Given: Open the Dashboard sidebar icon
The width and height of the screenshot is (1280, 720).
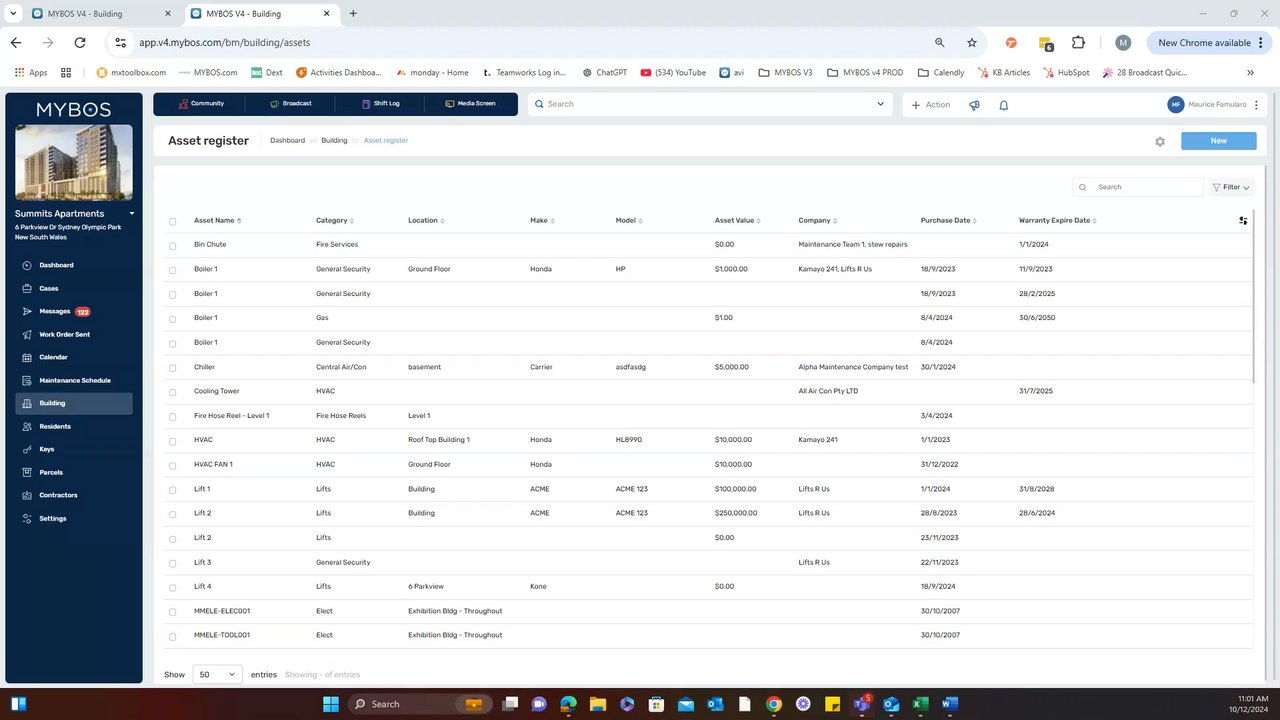Looking at the screenshot, I should tap(26, 265).
